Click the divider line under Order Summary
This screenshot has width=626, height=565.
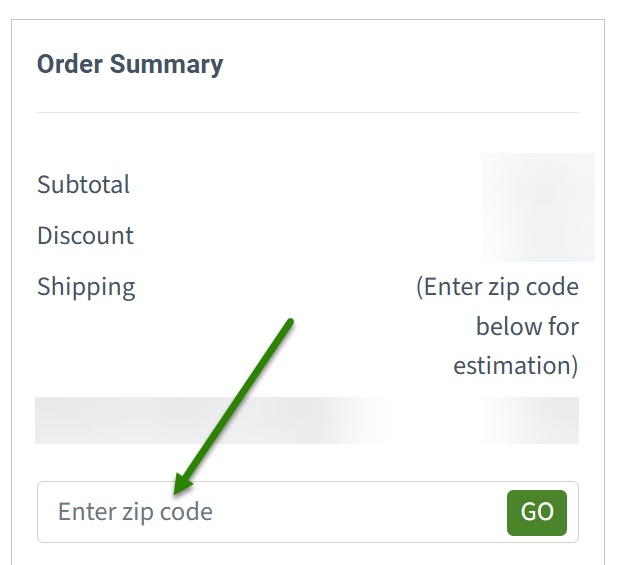[307, 113]
